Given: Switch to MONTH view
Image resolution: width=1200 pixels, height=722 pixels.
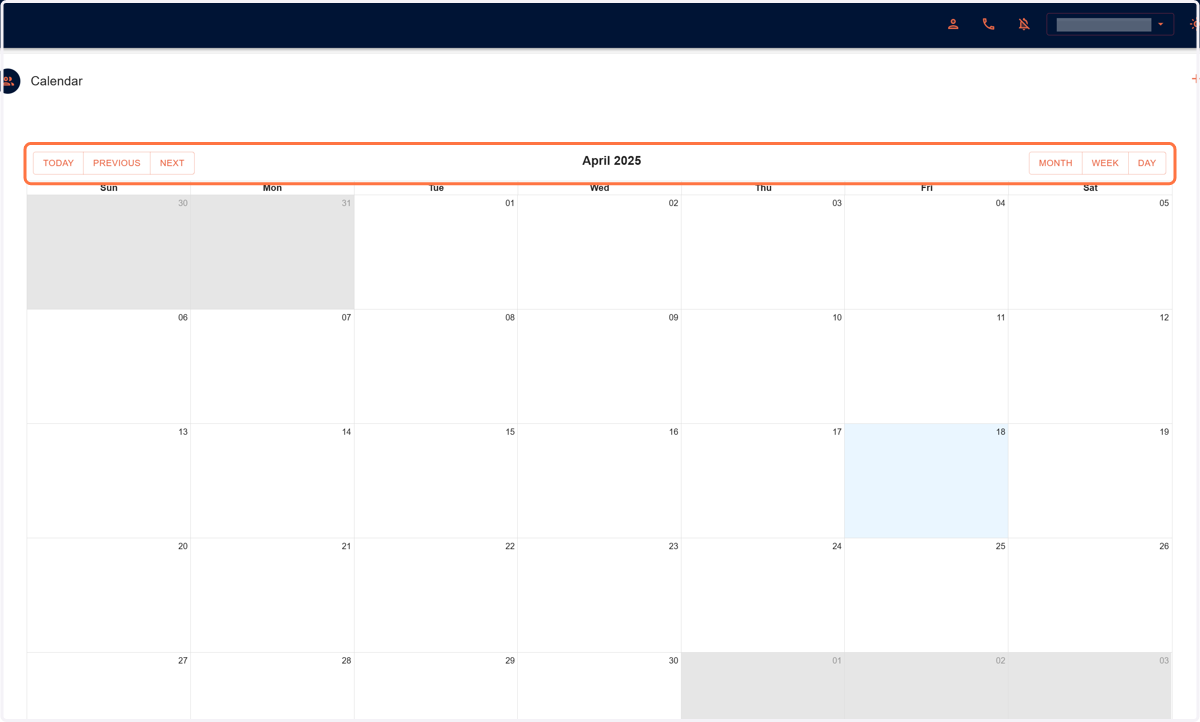Looking at the screenshot, I should click(x=1055, y=163).
